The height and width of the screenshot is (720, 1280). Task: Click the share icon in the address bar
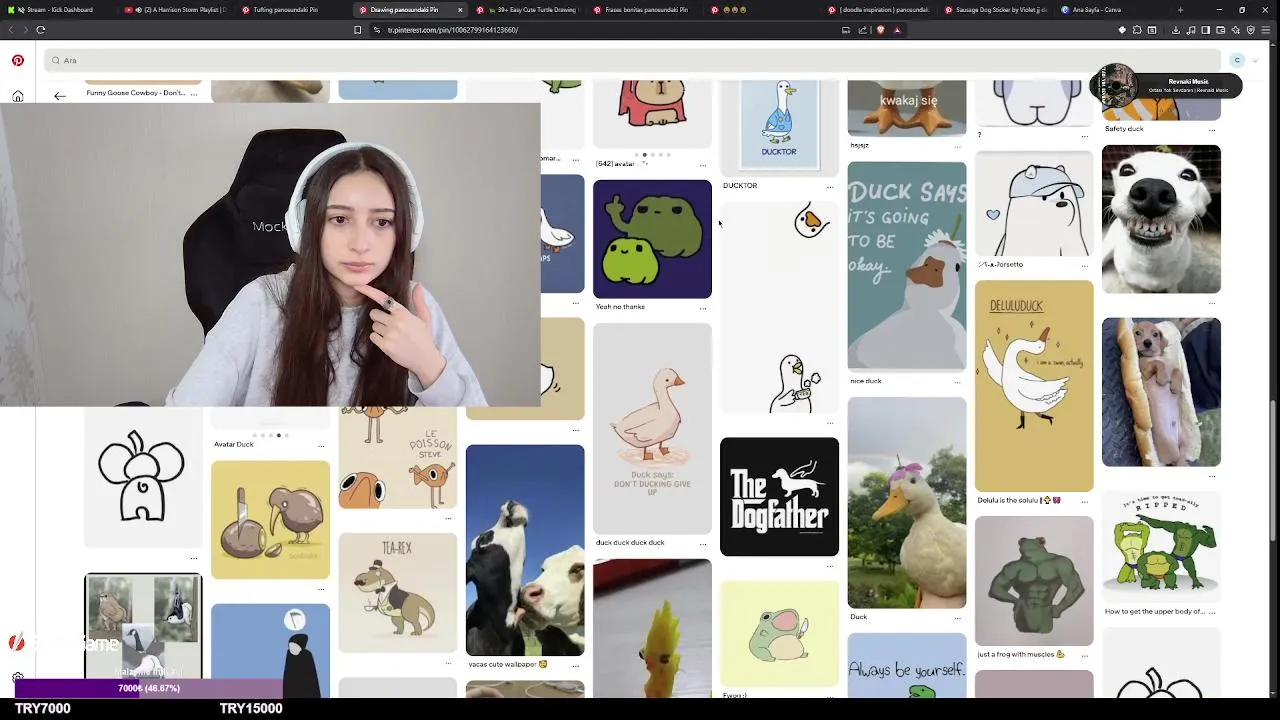[x=864, y=30]
